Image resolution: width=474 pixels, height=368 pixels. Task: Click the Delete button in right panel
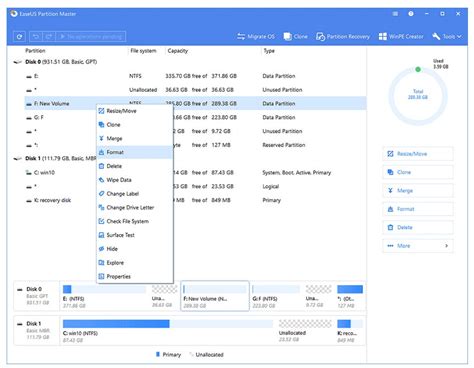(418, 227)
